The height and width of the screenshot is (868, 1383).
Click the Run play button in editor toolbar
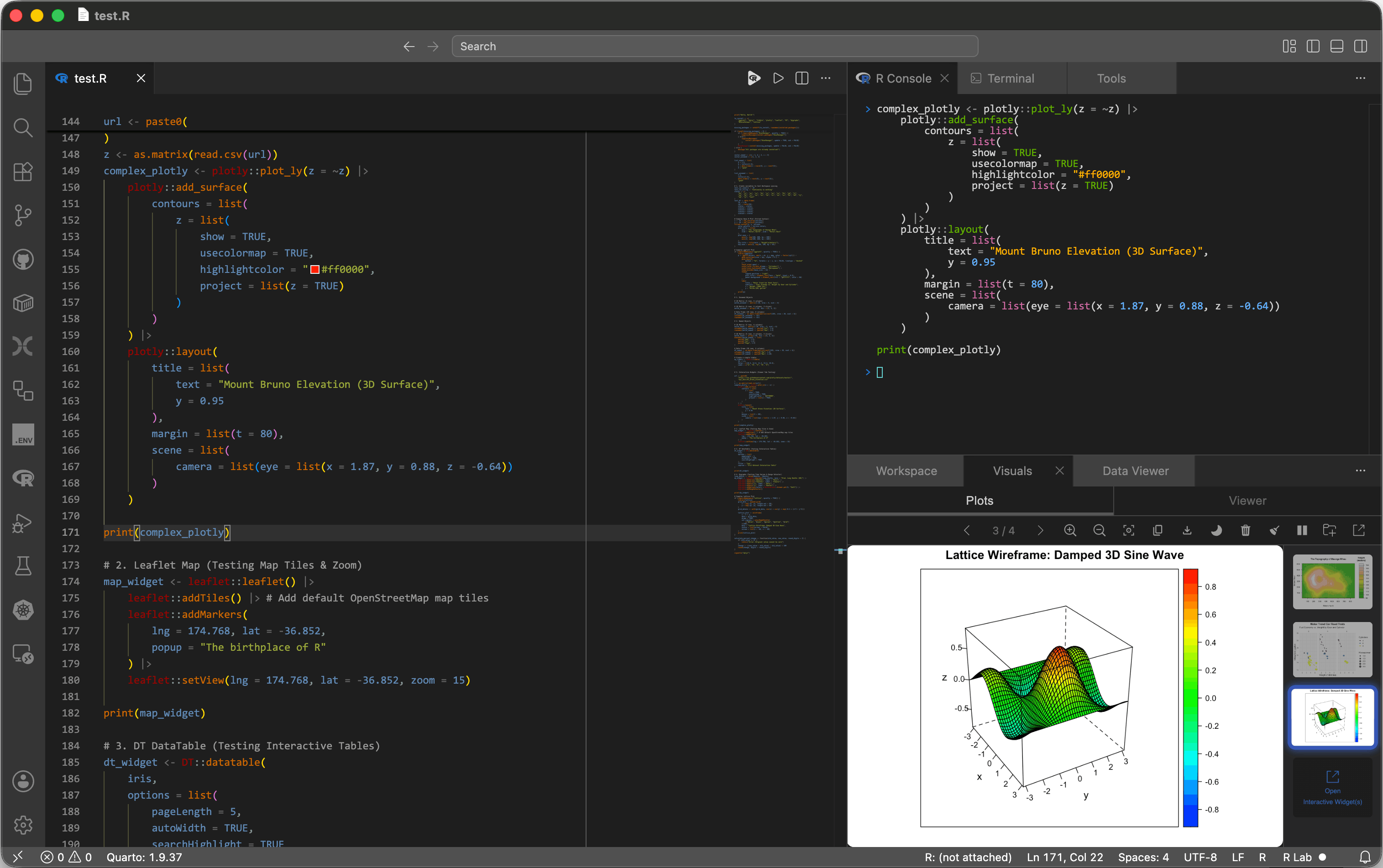tap(778, 78)
